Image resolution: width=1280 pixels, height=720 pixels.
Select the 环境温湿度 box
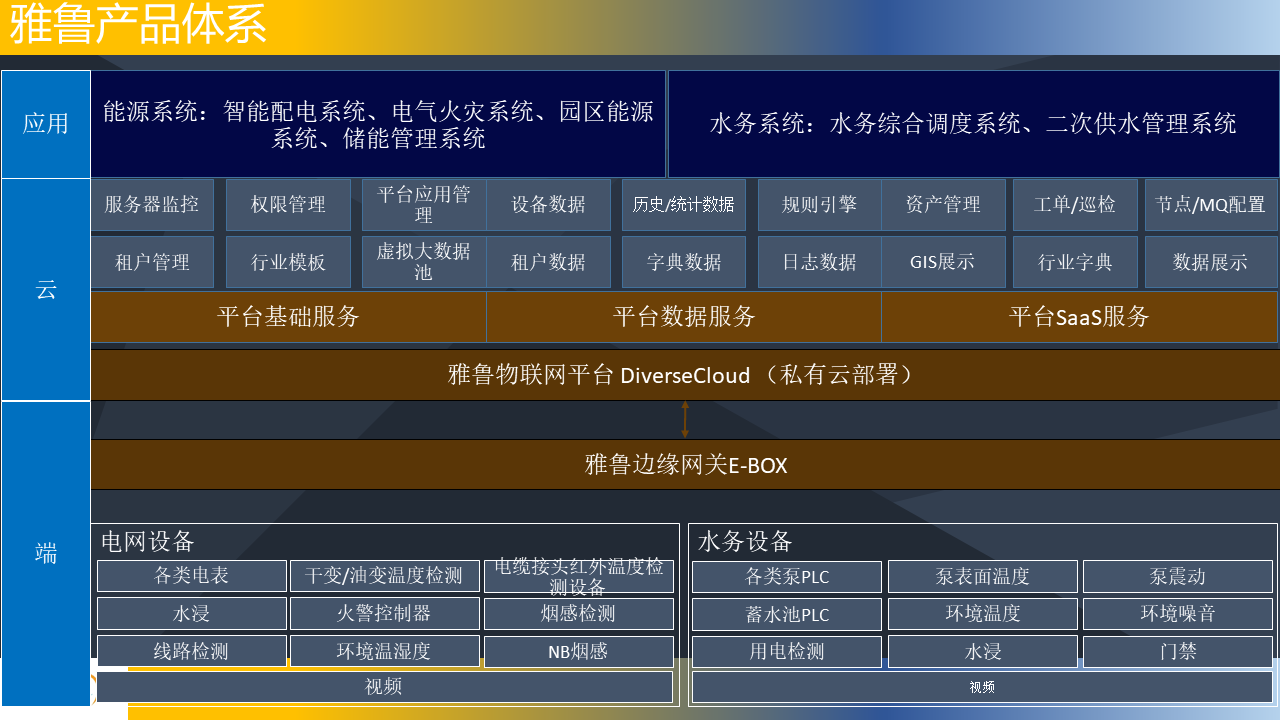click(385, 652)
